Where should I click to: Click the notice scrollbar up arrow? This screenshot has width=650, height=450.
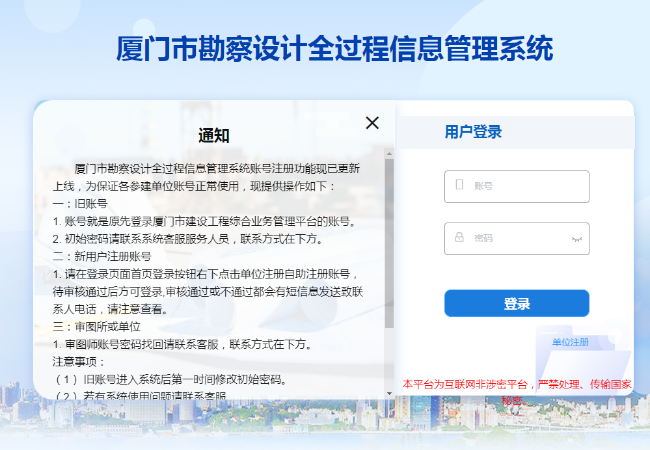(x=389, y=153)
